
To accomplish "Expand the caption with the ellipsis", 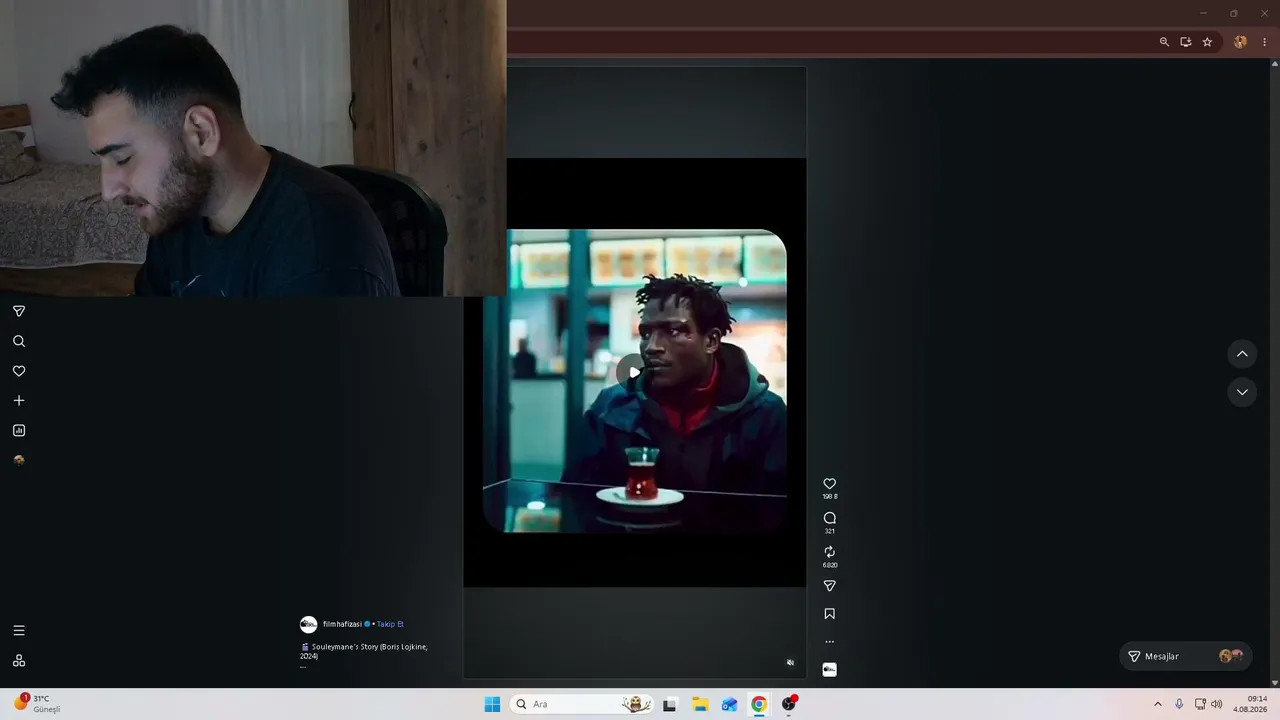I will [303, 666].
